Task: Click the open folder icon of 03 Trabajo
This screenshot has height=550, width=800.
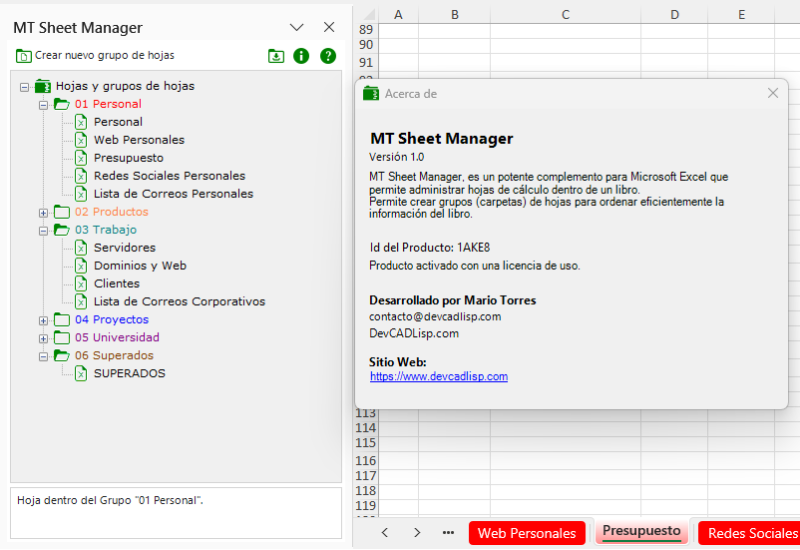Action: pos(62,230)
